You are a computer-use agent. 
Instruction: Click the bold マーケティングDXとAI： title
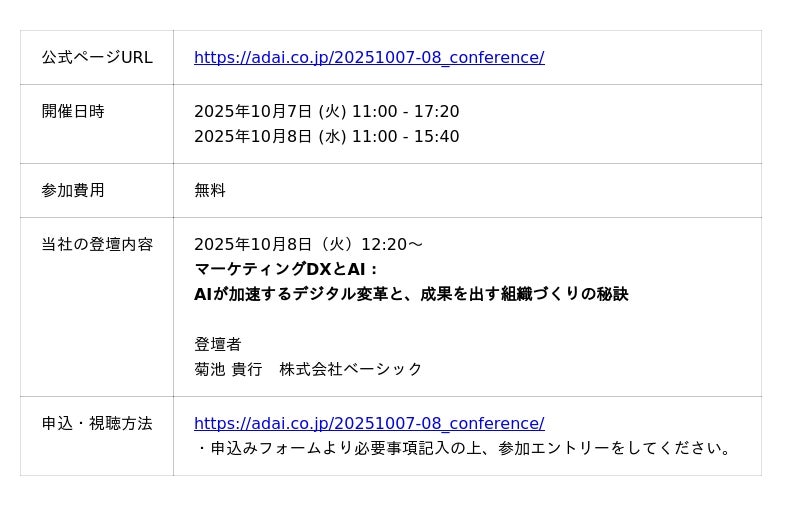[287, 270]
